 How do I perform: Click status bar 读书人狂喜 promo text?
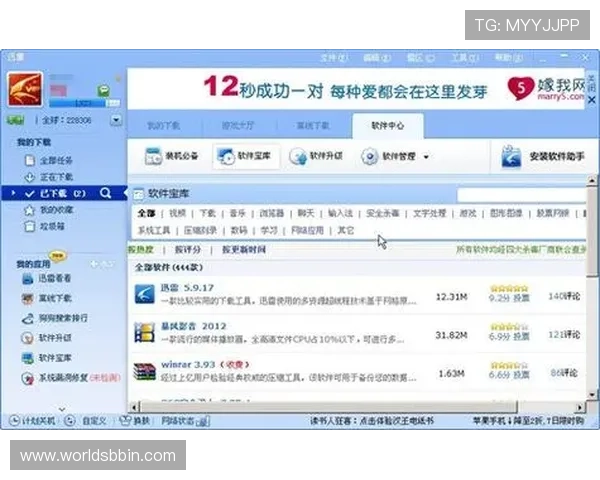[x=372, y=421]
